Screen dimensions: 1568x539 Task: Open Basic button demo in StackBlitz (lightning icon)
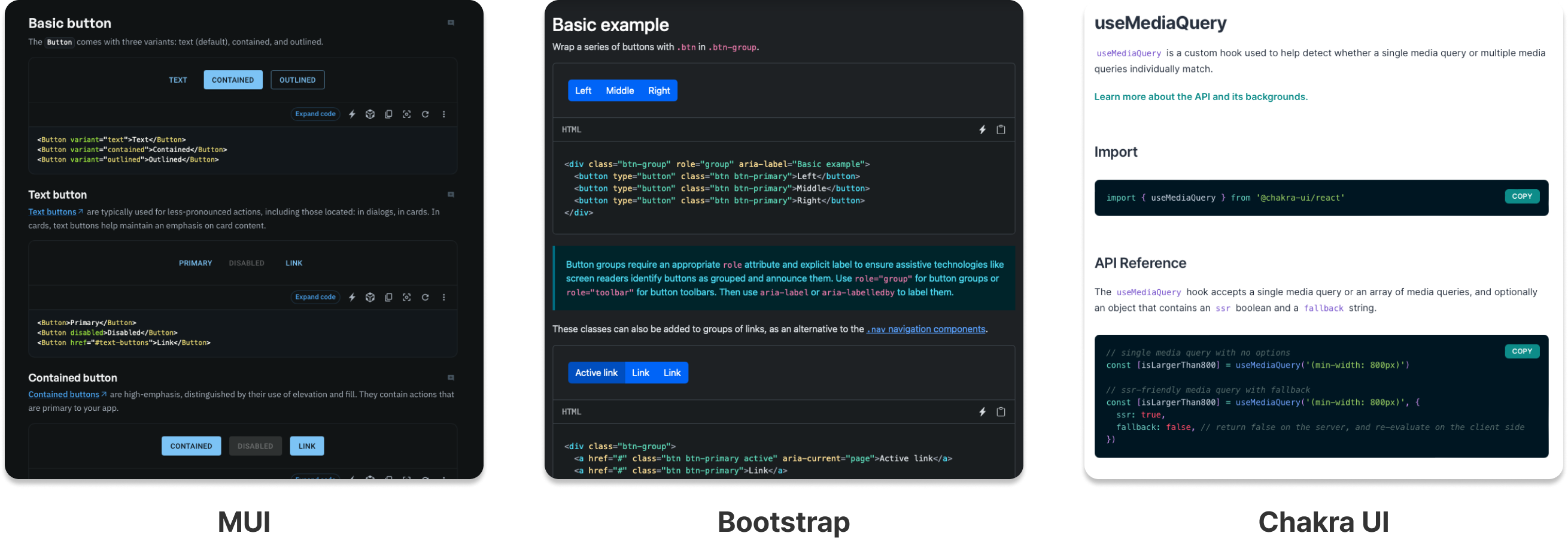click(352, 114)
